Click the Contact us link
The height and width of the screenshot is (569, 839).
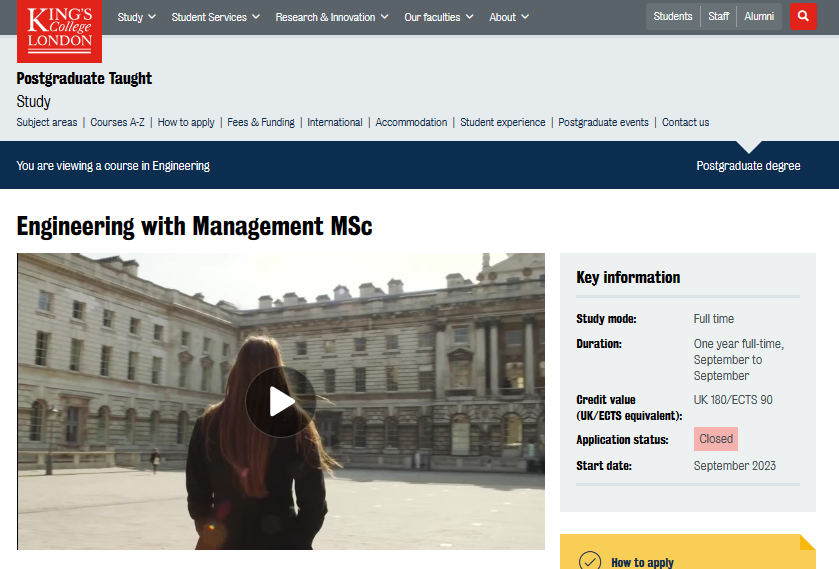click(685, 123)
